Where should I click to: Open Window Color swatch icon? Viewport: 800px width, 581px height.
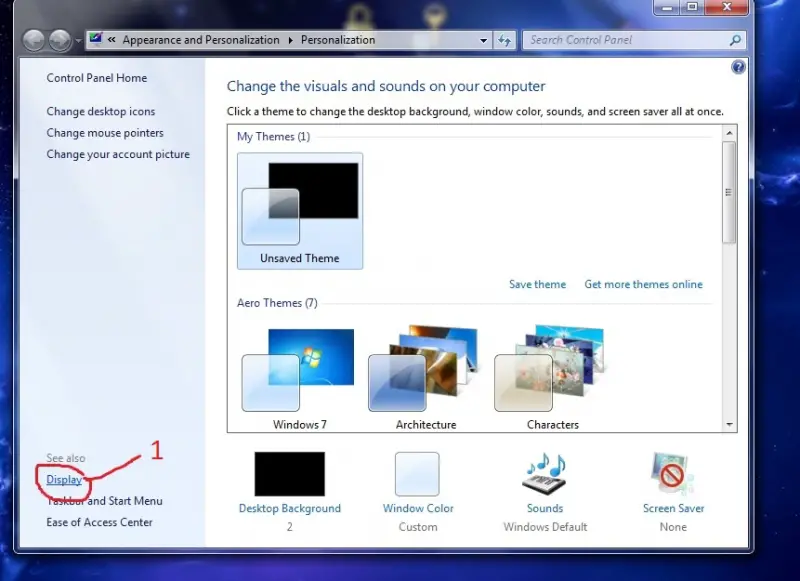coord(417,474)
